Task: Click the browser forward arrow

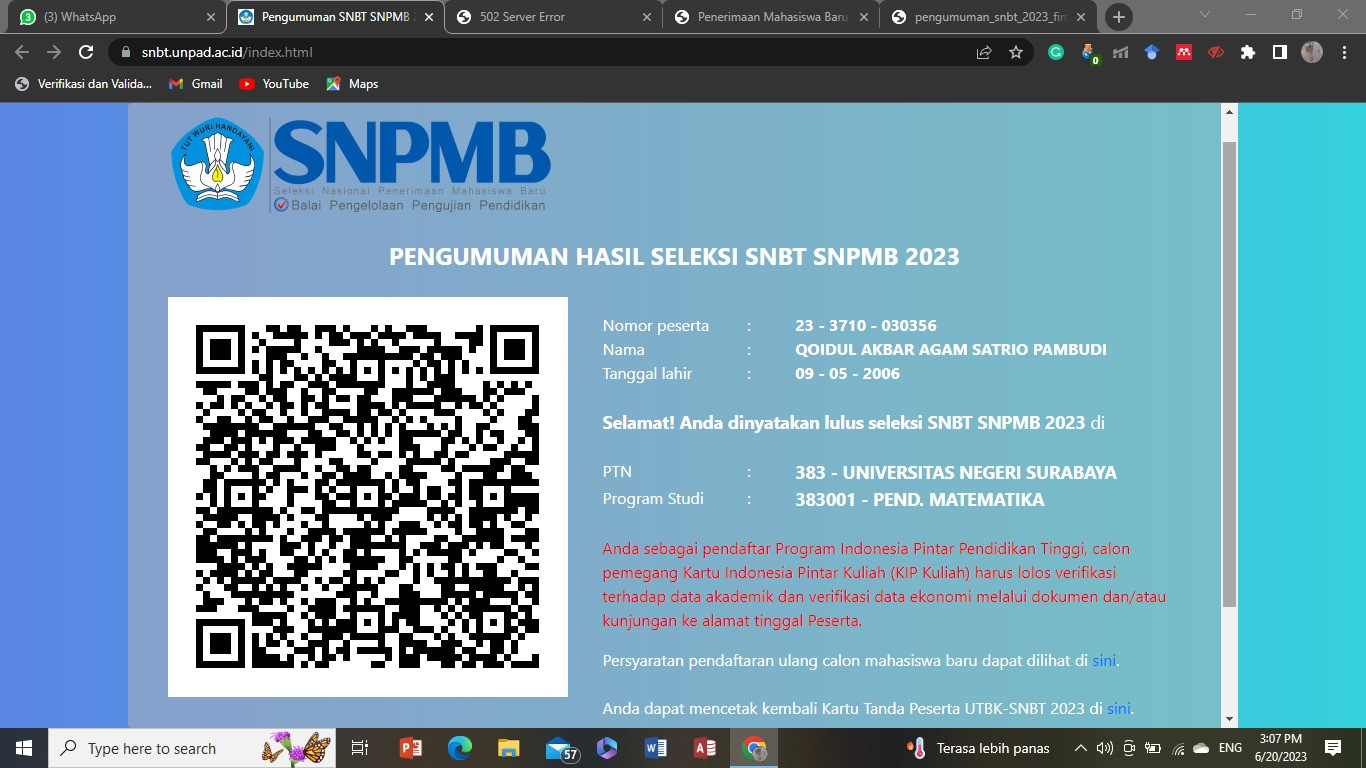Action: (54, 52)
